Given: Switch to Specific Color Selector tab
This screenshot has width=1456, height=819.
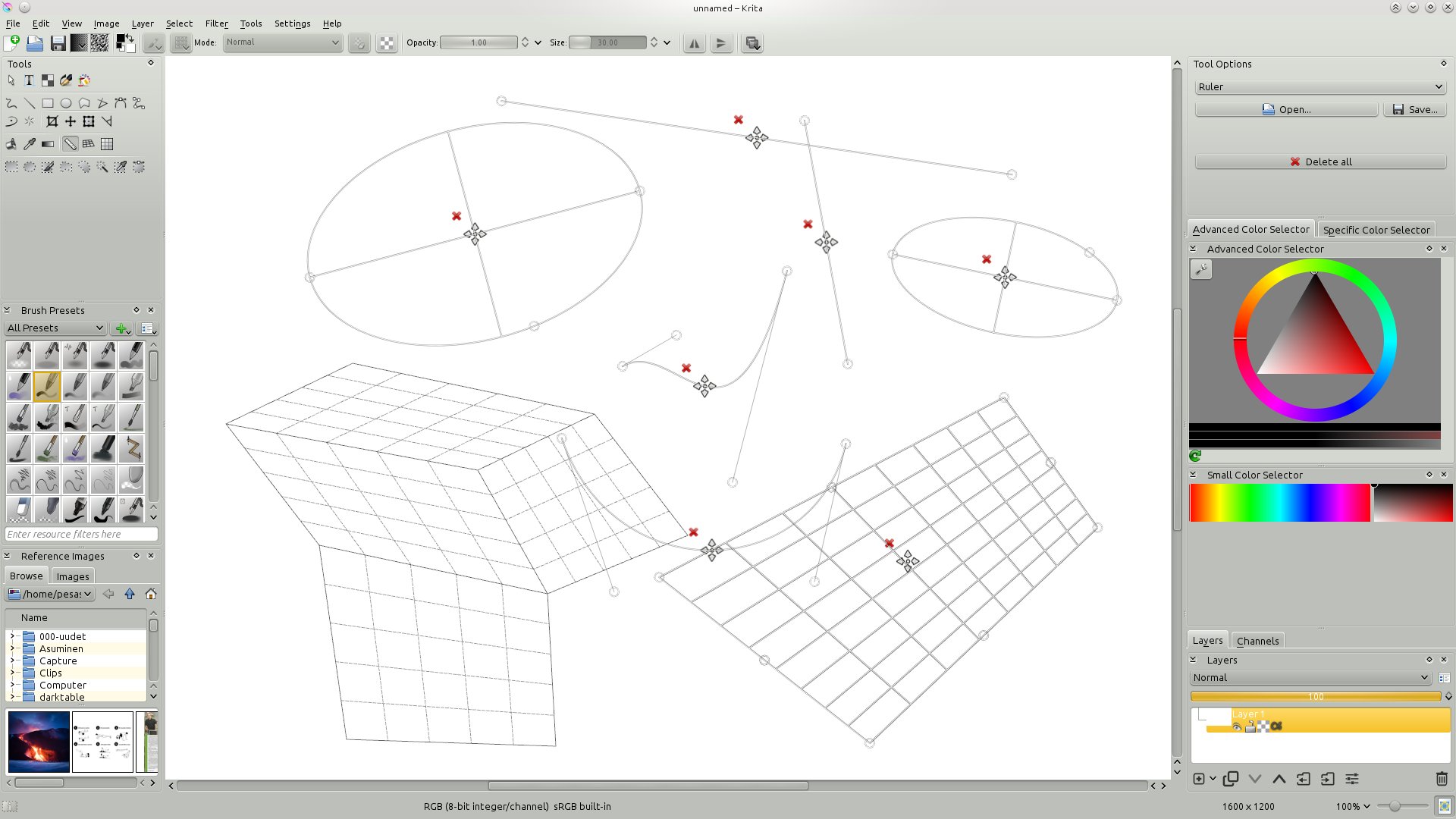Looking at the screenshot, I should click(1376, 230).
